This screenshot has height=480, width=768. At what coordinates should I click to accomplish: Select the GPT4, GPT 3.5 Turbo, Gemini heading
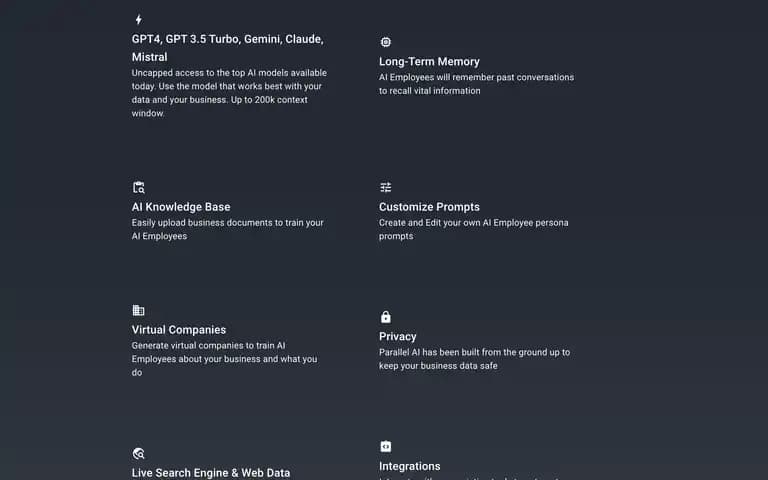click(x=228, y=48)
